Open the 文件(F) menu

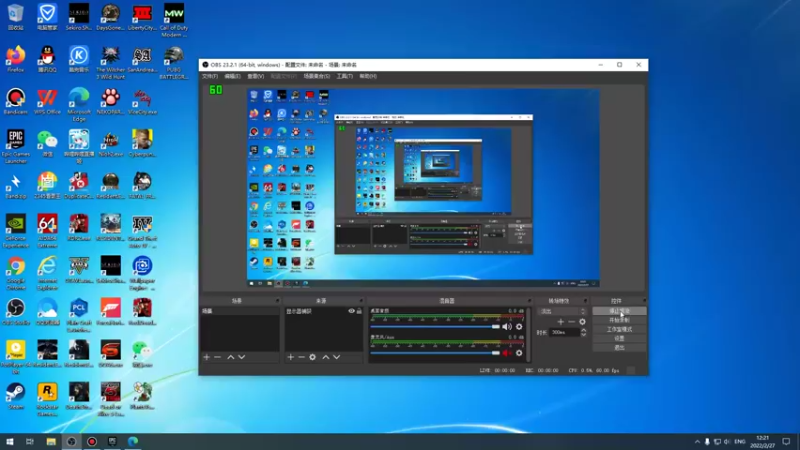pyautogui.click(x=210, y=76)
